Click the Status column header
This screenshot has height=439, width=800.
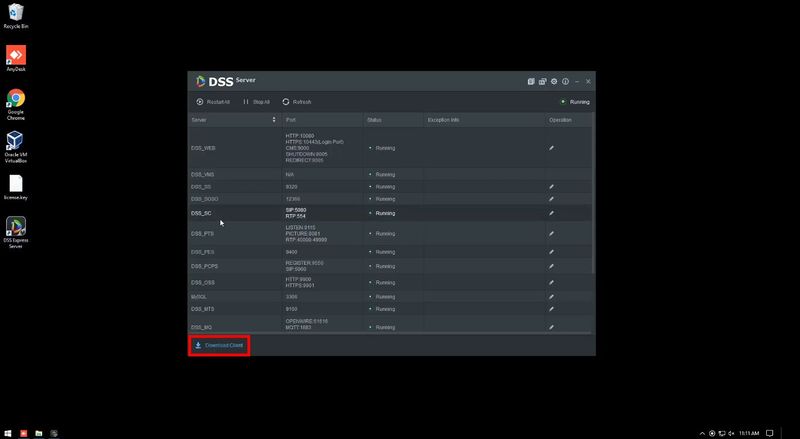pyautogui.click(x=374, y=120)
